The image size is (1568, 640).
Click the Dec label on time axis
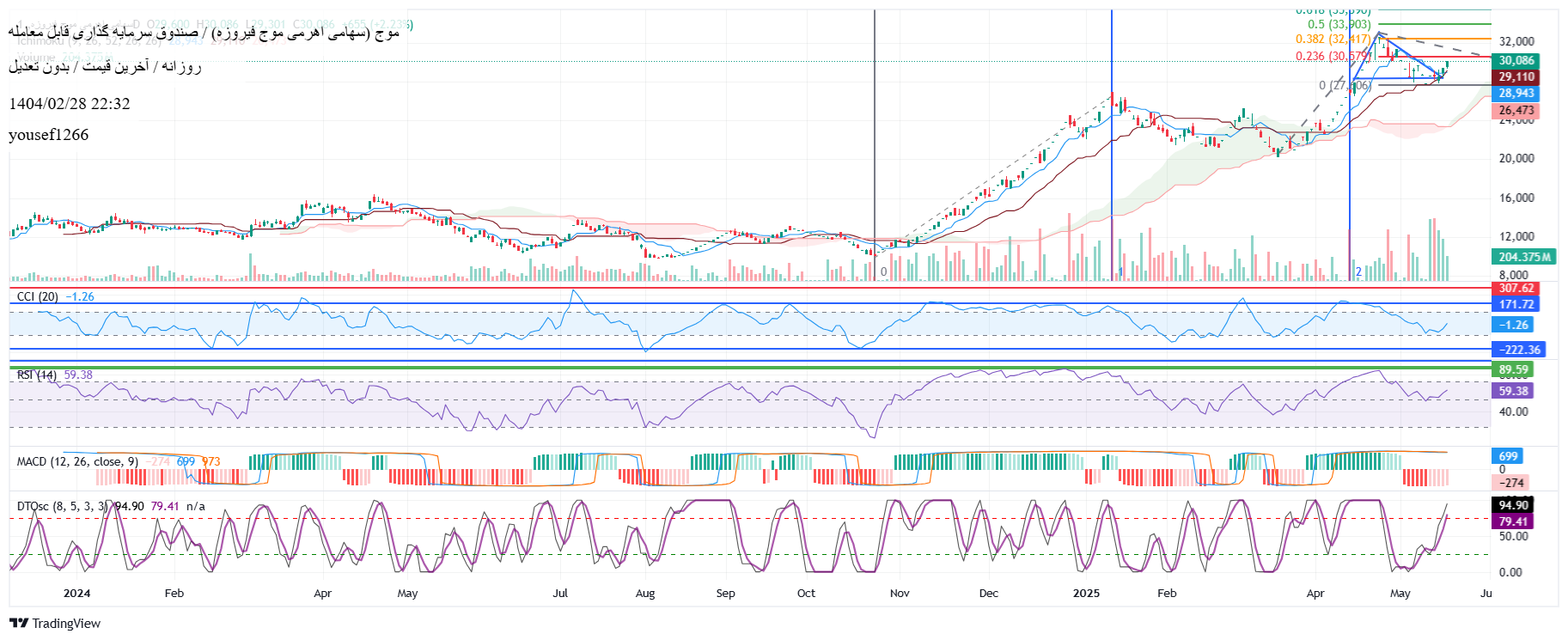989,593
